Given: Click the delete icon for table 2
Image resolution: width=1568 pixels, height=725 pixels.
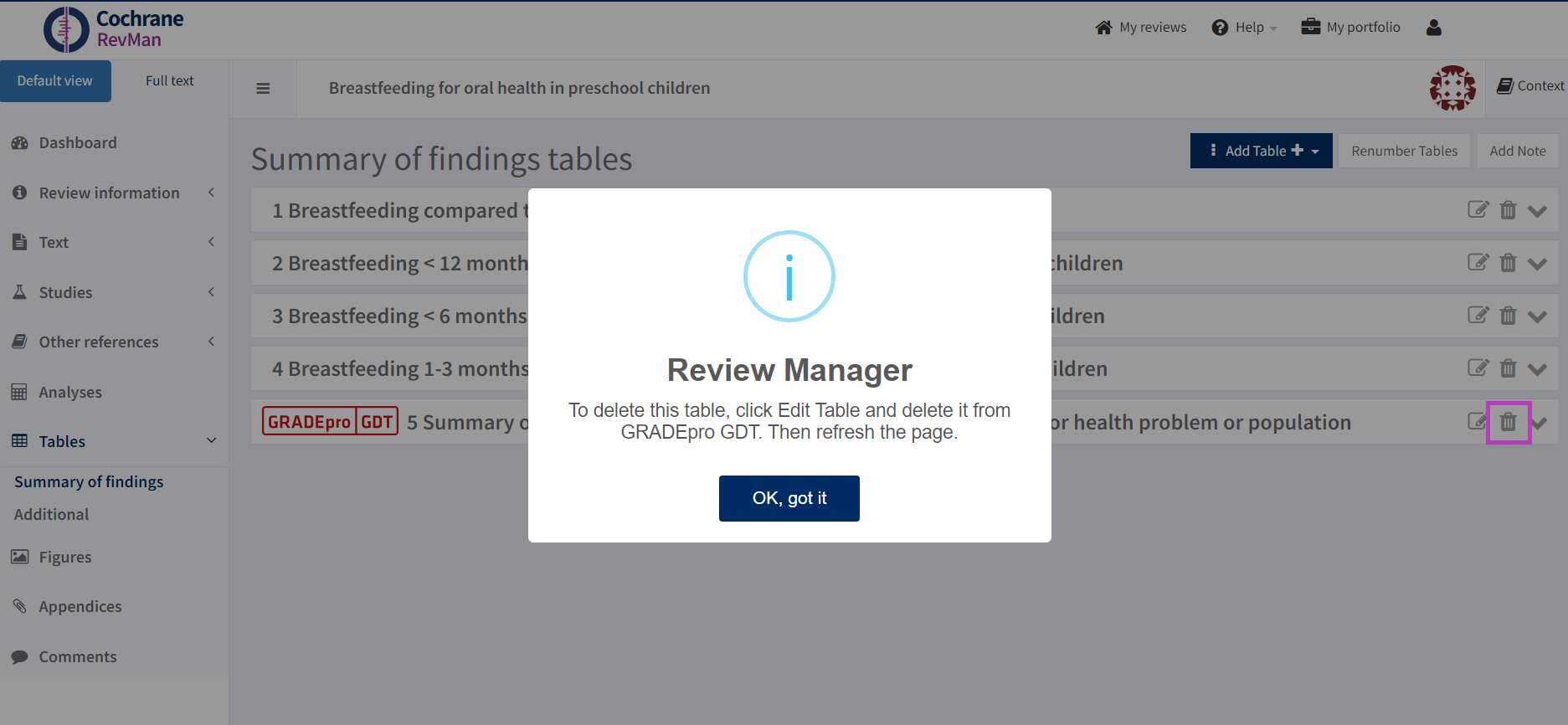Looking at the screenshot, I should point(1508,263).
